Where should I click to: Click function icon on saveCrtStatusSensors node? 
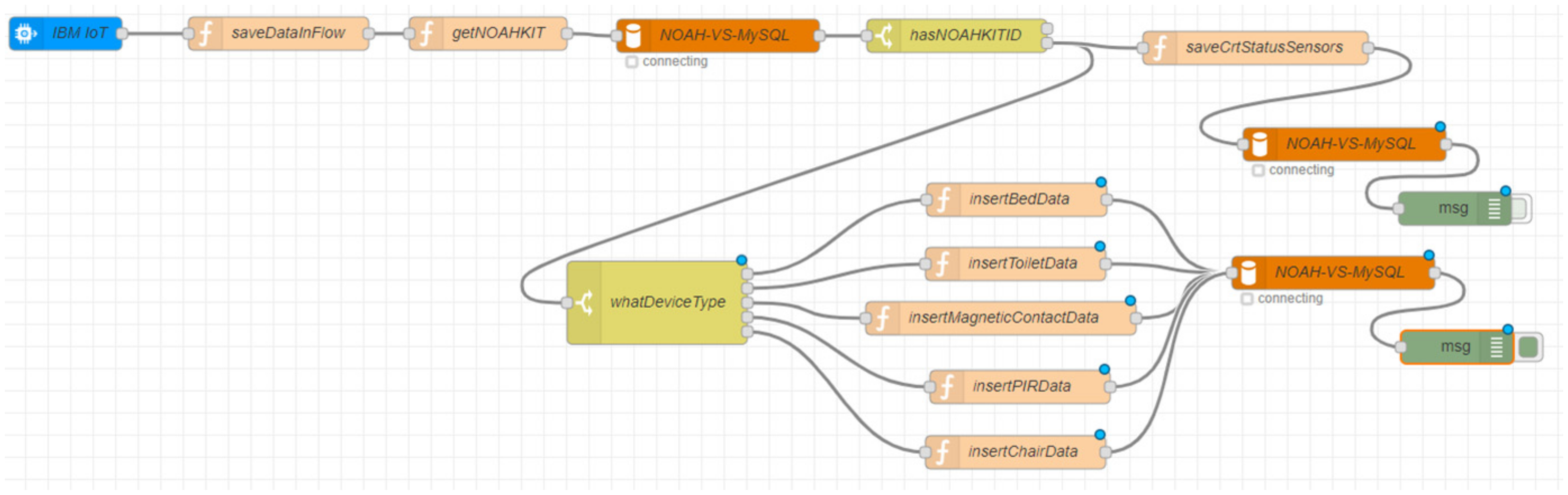point(1160,47)
